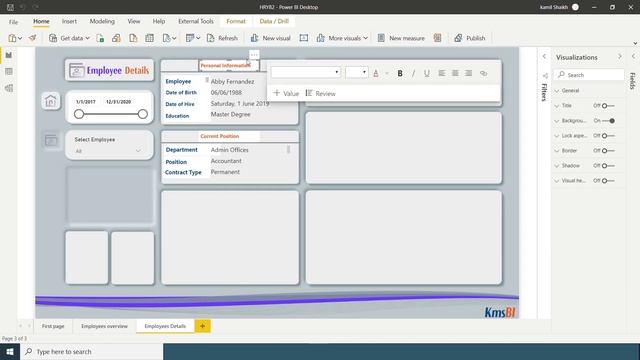Viewport: 640px width, 360px height.
Task: Insert link from text box toolbar
Action: tap(484, 73)
